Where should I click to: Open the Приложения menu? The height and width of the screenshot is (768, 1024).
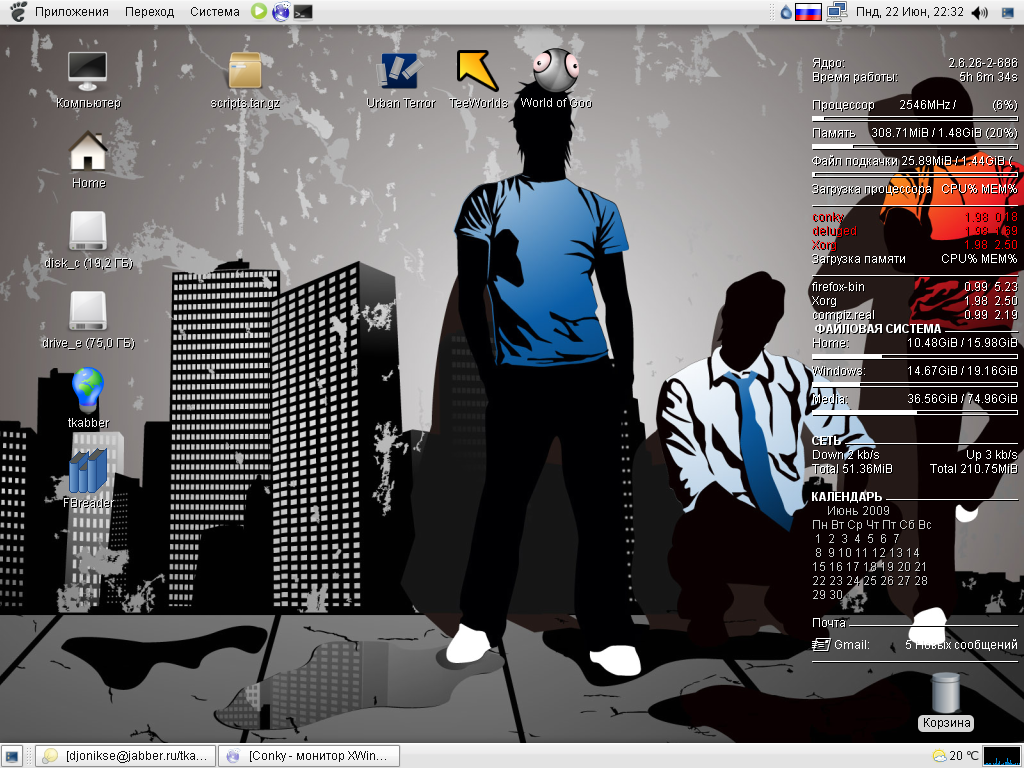(x=71, y=12)
